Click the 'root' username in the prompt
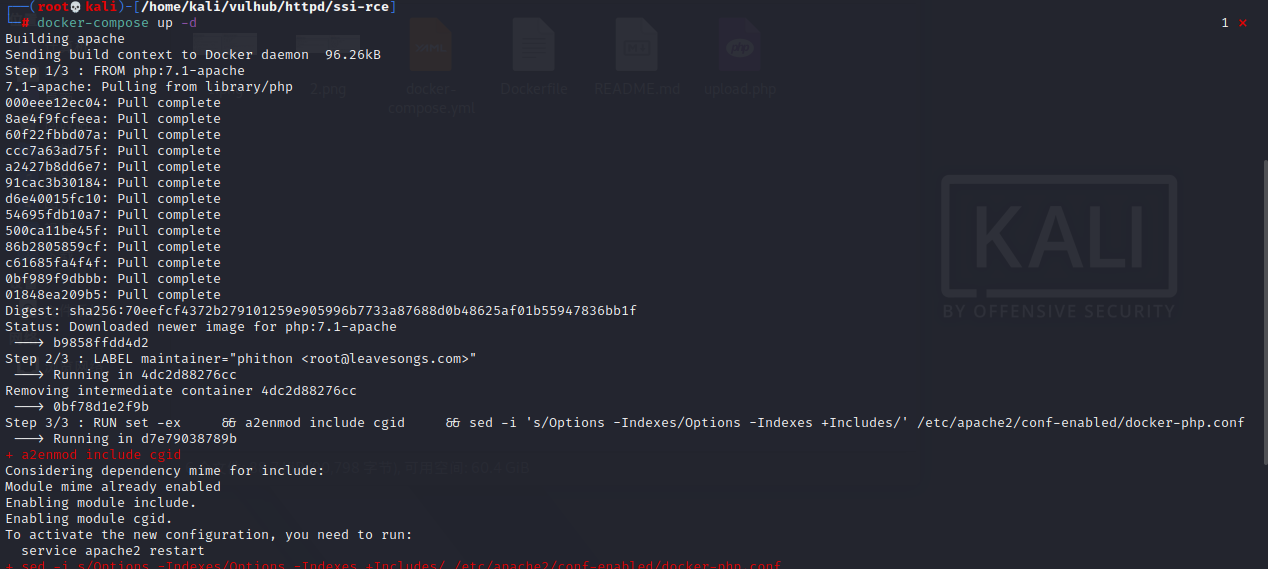This screenshot has height=569, width=1268. (53, 7)
